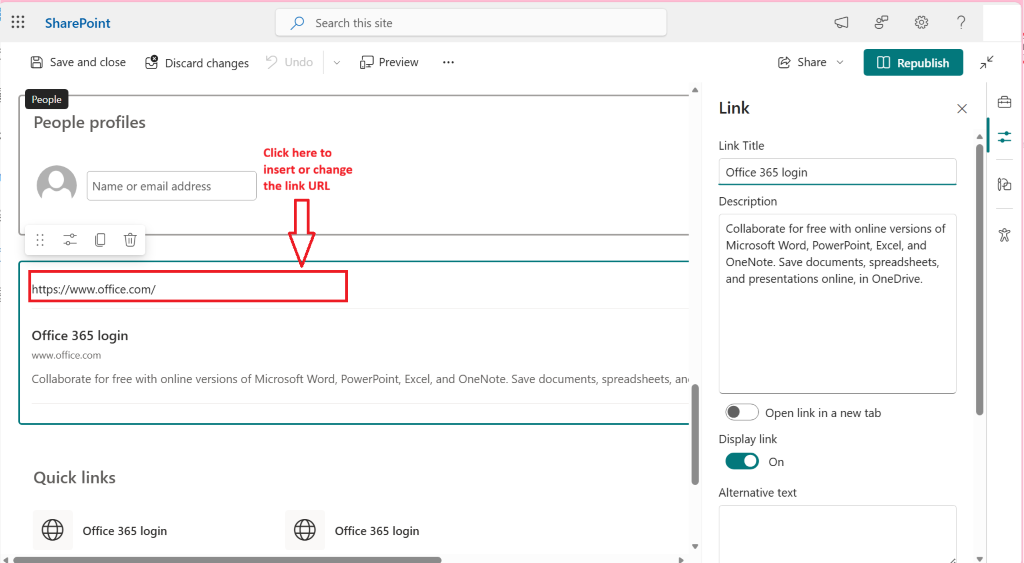Open web part edit properties icon
This screenshot has width=1024, height=563.
click(70, 240)
